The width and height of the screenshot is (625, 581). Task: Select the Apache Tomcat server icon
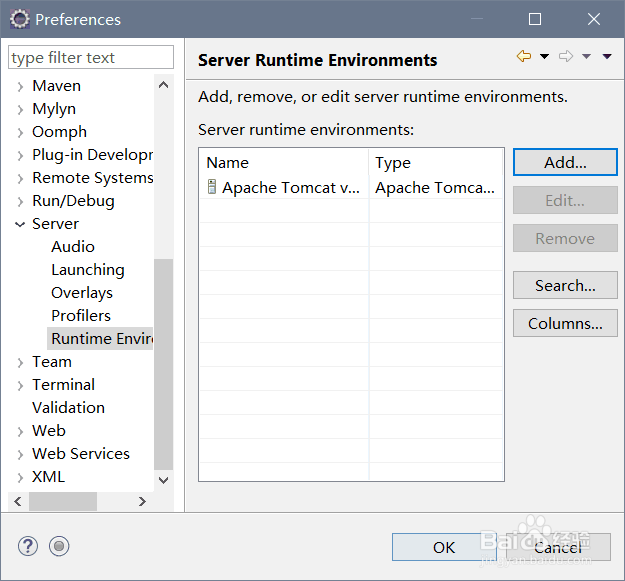(x=211, y=187)
